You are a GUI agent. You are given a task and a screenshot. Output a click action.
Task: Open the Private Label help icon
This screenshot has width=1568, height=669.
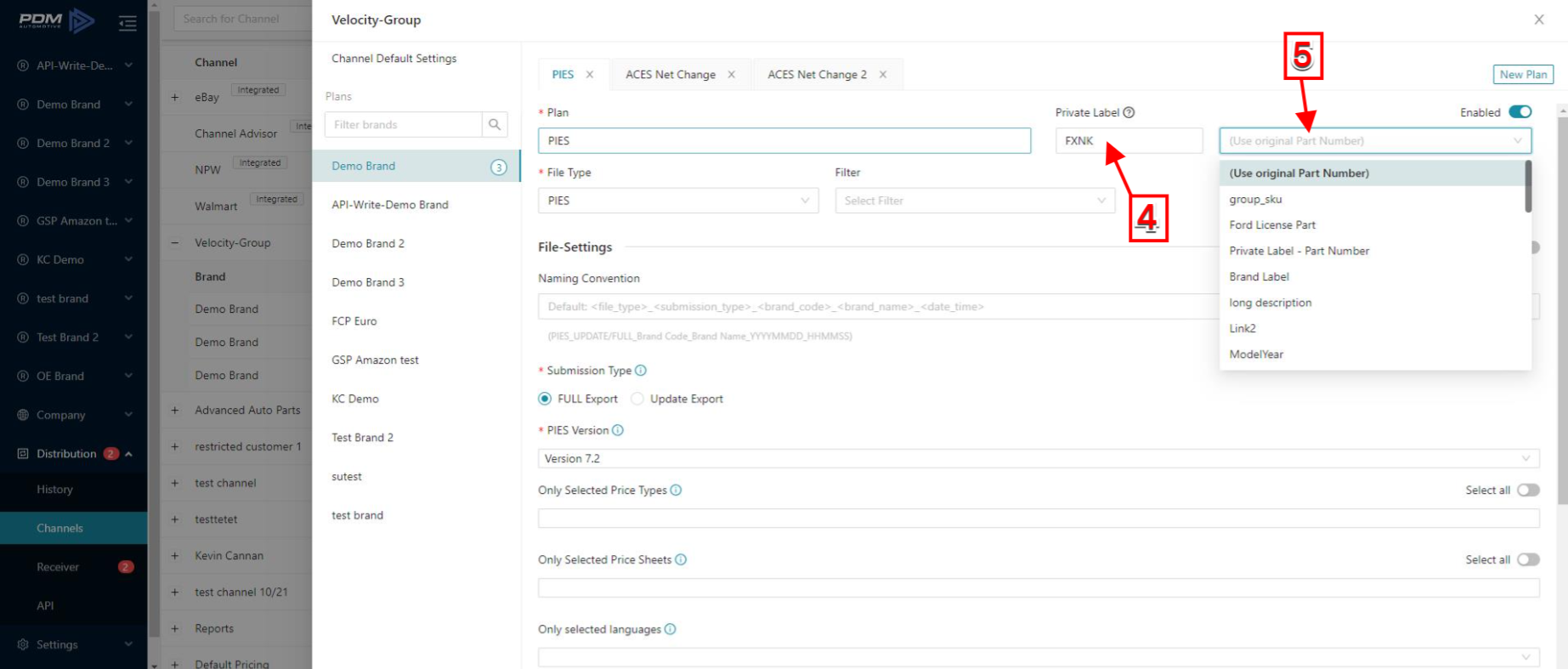[1129, 112]
